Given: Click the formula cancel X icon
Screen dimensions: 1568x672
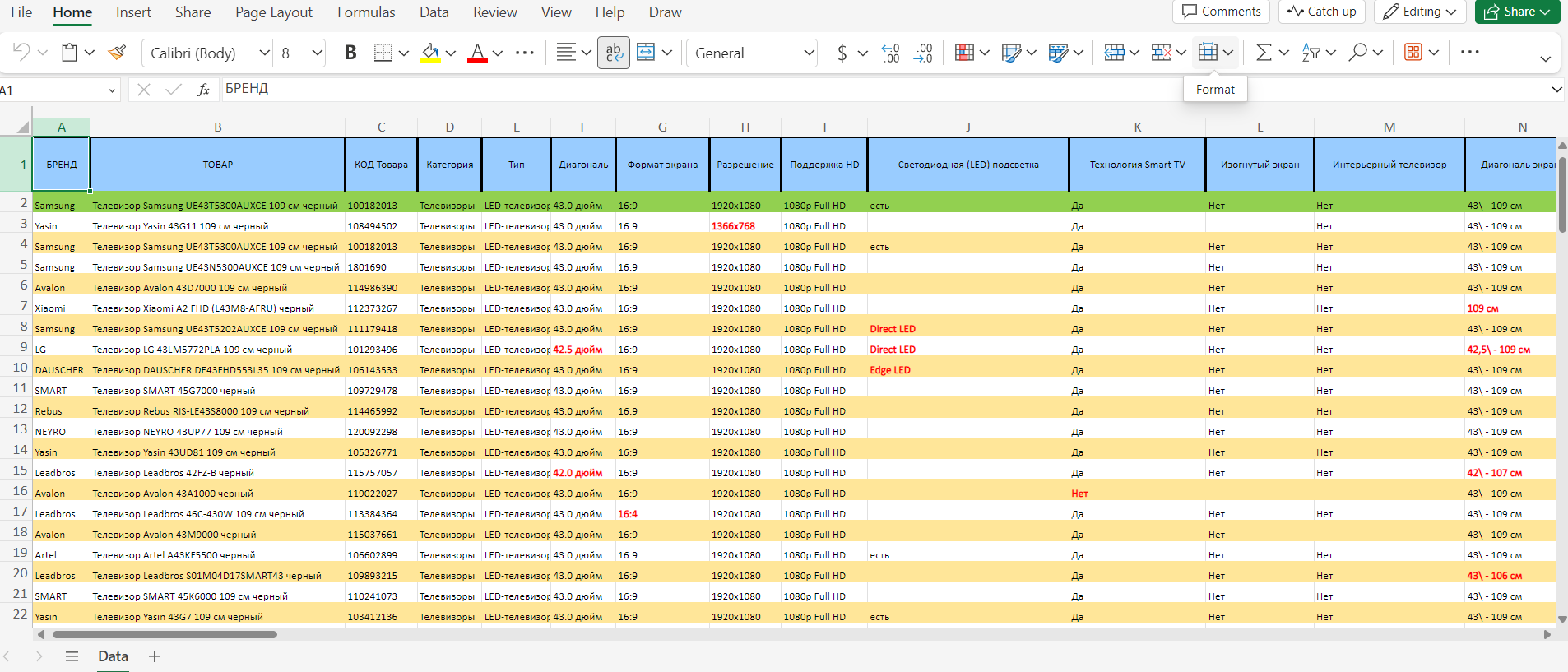Looking at the screenshot, I should 144,90.
